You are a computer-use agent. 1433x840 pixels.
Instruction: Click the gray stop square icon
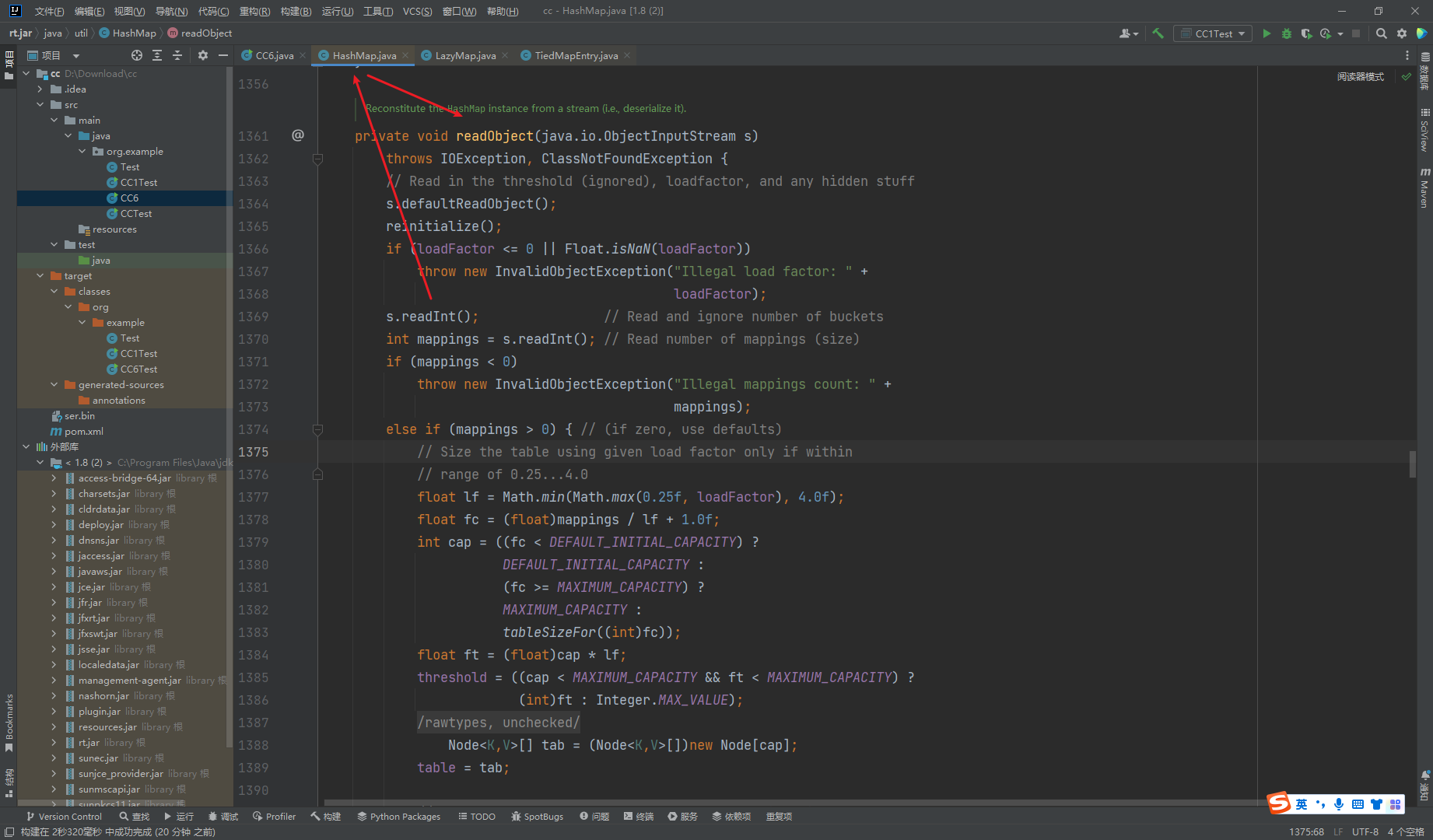pos(1356,33)
